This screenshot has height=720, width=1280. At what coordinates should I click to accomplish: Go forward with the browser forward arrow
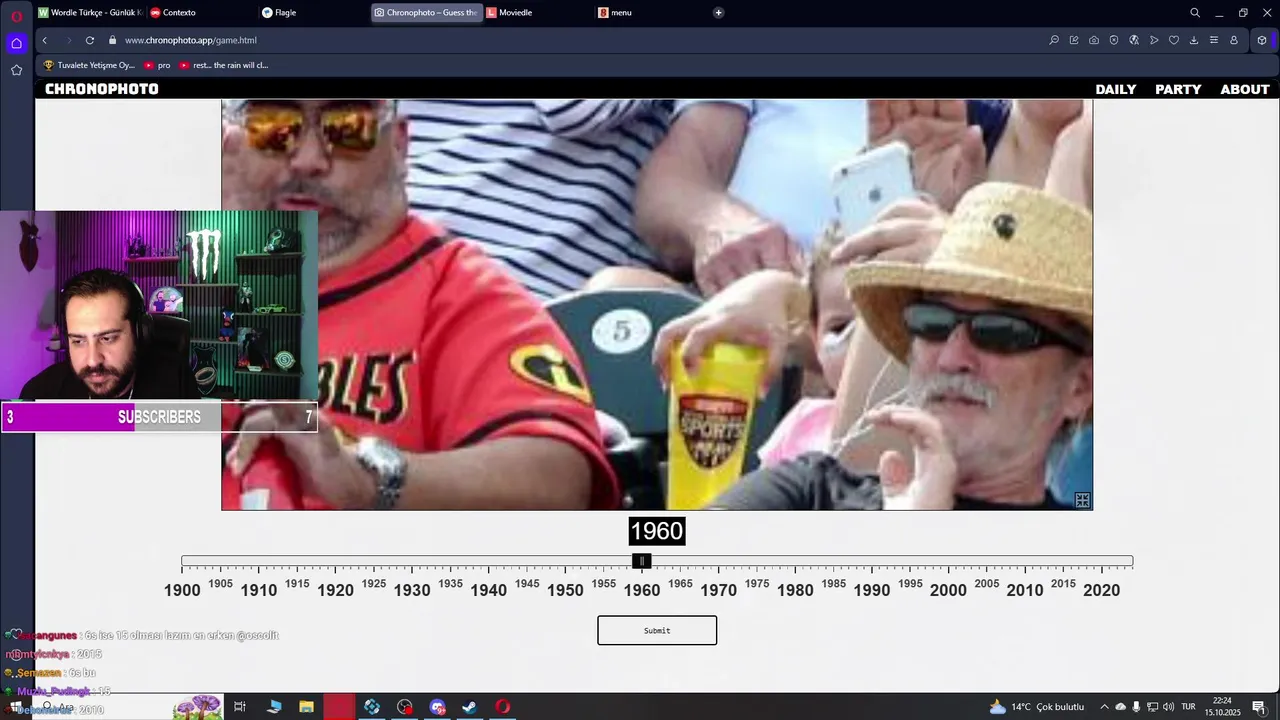pyautogui.click(x=68, y=40)
